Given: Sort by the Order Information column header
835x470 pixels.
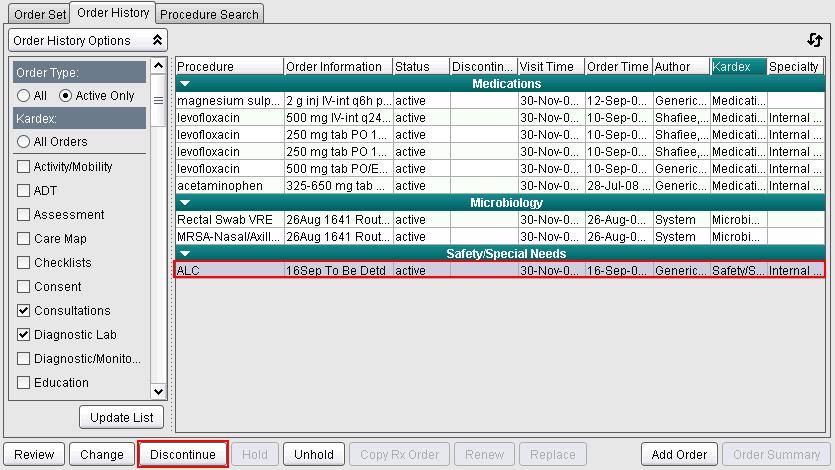Looking at the screenshot, I should [x=338, y=67].
